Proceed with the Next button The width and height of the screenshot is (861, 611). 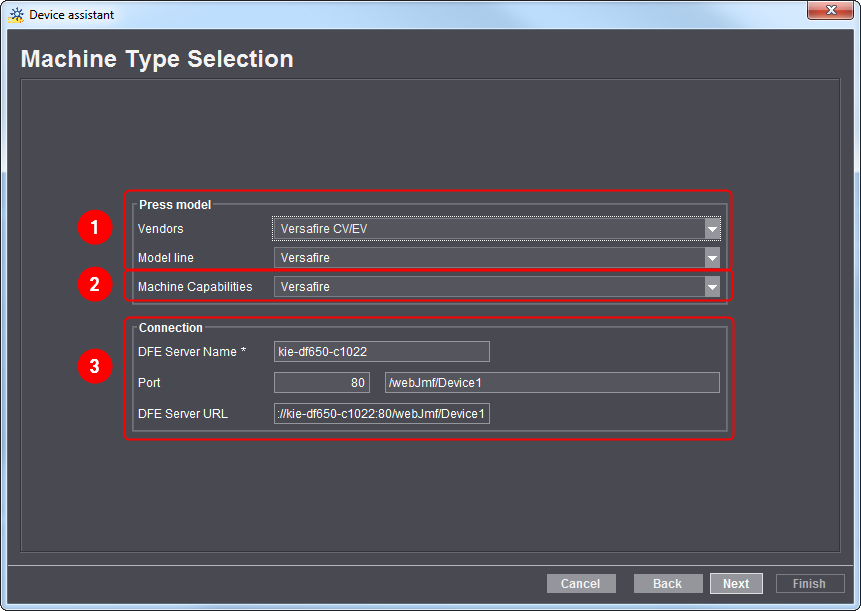click(x=736, y=584)
